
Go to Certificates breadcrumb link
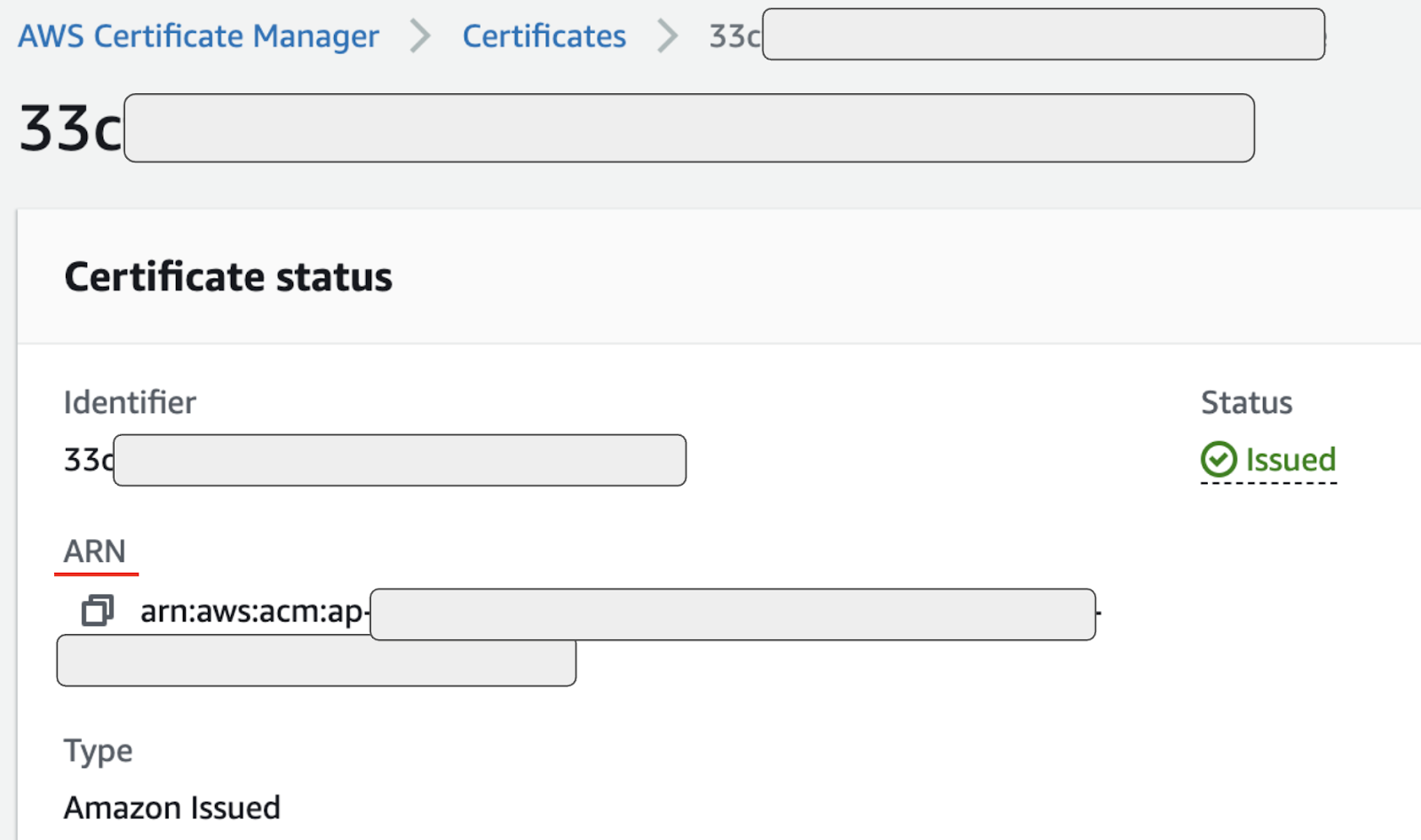tap(544, 36)
